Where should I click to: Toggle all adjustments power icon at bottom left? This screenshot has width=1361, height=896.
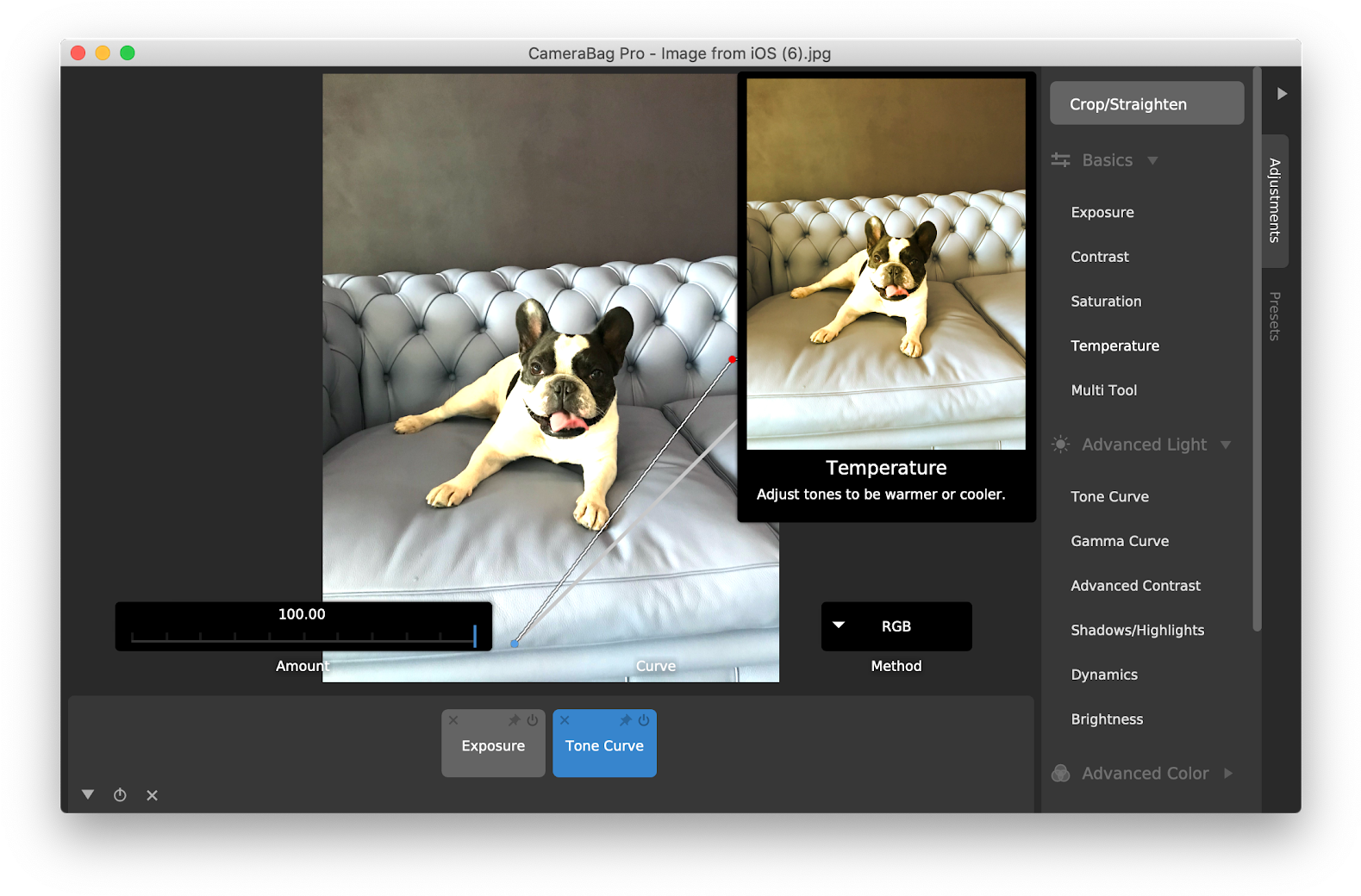[x=120, y=795]
